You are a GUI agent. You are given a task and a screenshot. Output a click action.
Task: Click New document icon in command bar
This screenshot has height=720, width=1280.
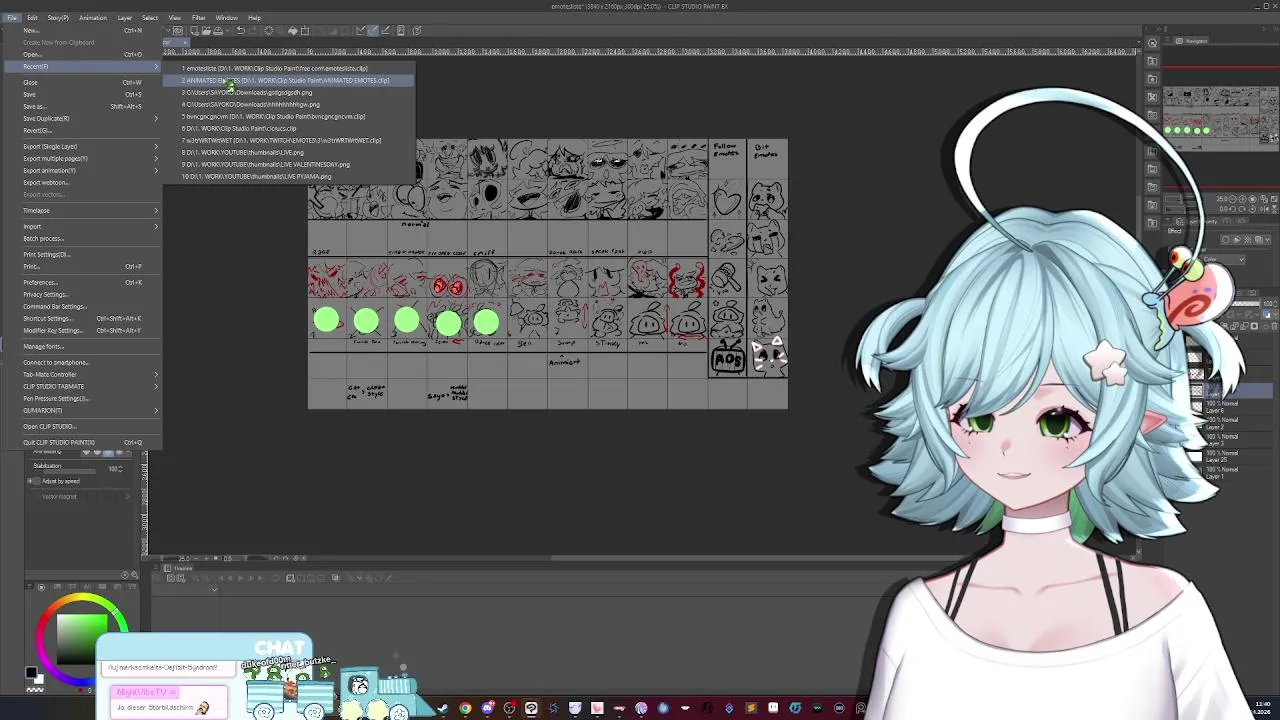click(x=194, y=30)
